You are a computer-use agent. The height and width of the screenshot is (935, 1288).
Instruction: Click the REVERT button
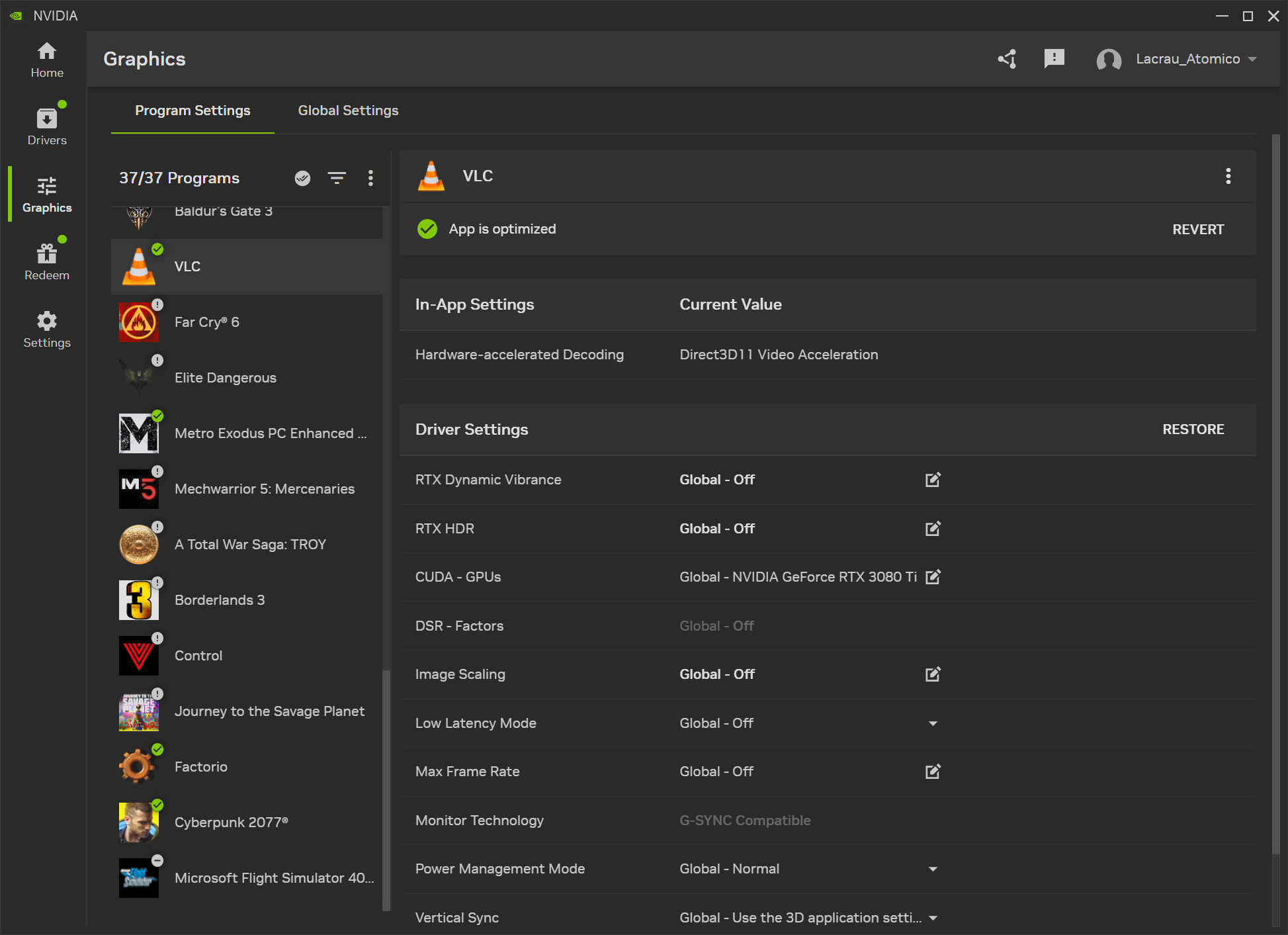click(1198, 230)
